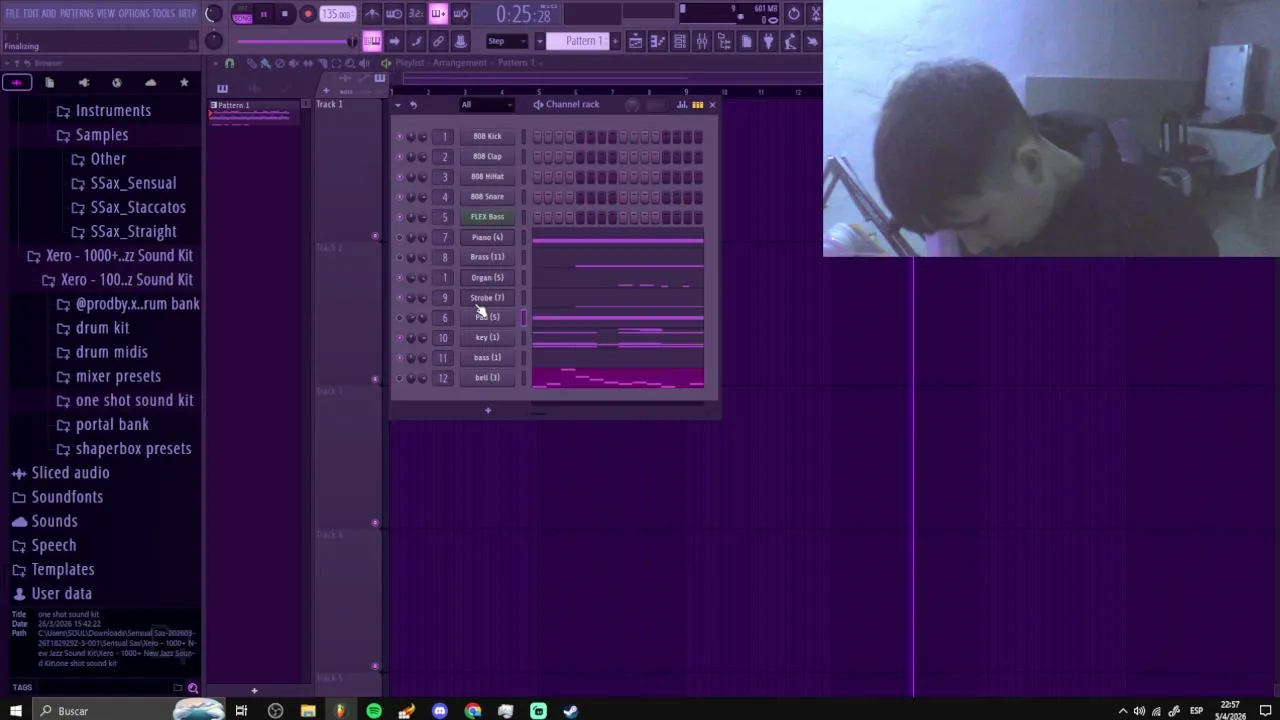Mute the 808 Kick channel

tap(400, 137)
